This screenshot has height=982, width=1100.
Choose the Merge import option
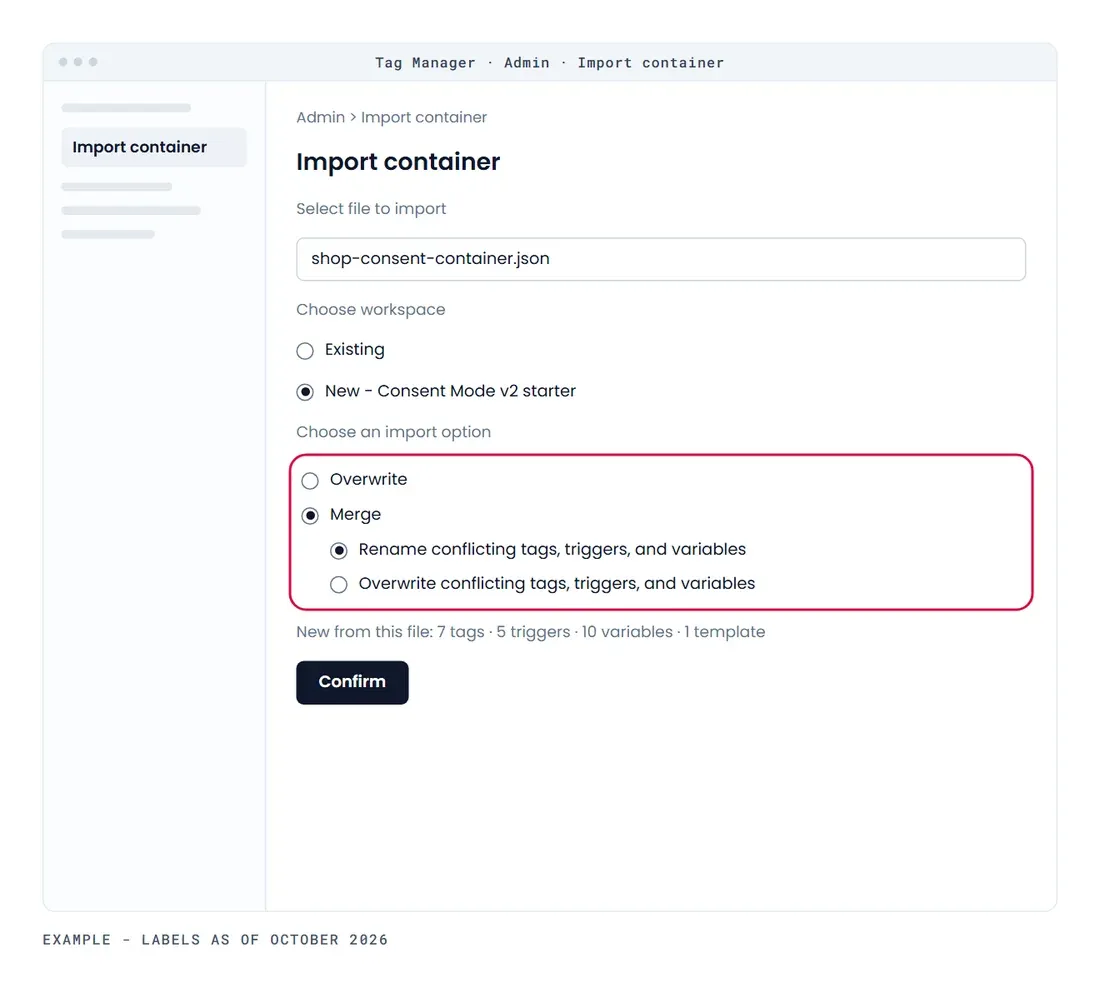click(x=310, y=516)
